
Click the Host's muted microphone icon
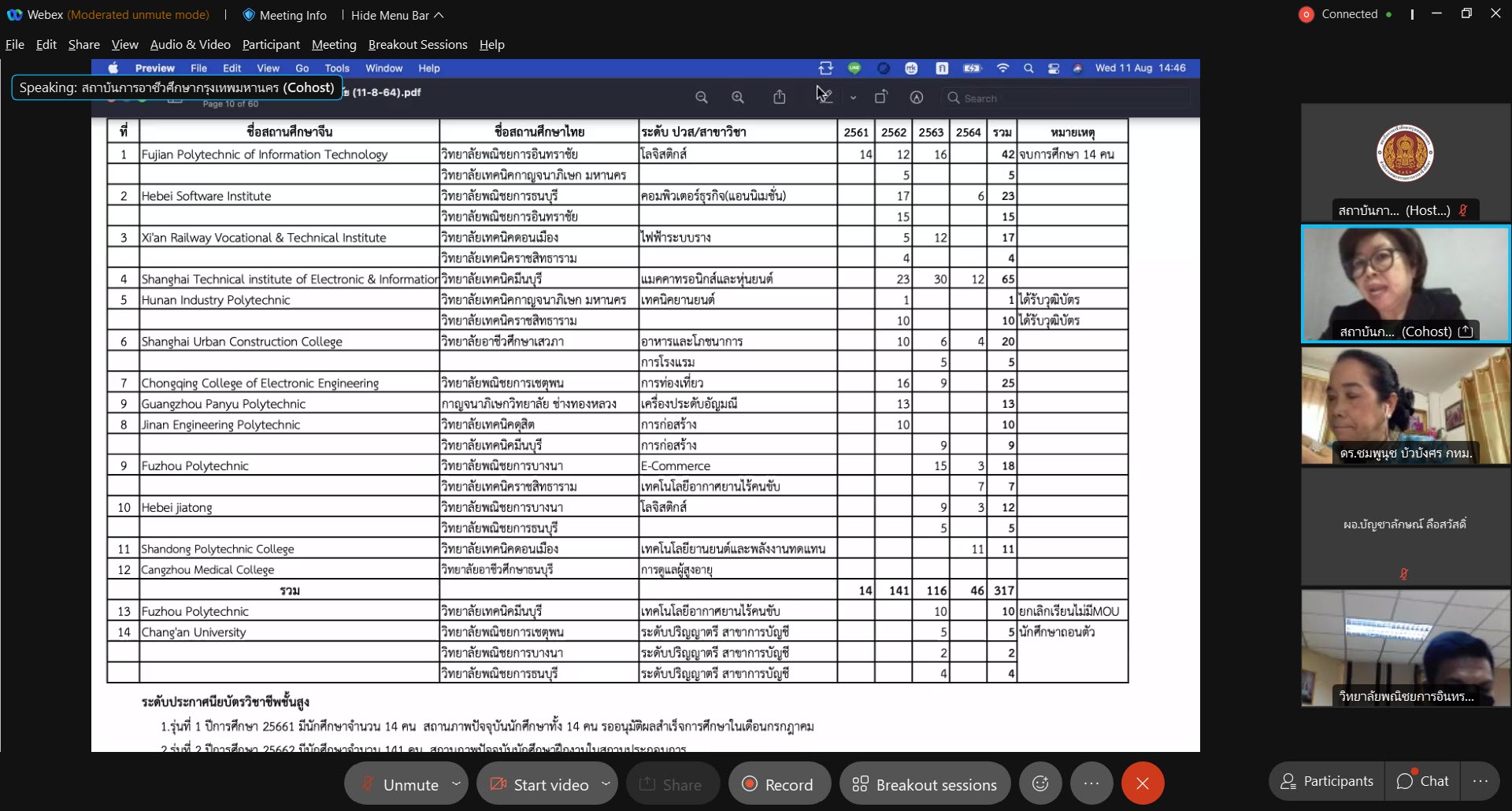click(1462, 210)
